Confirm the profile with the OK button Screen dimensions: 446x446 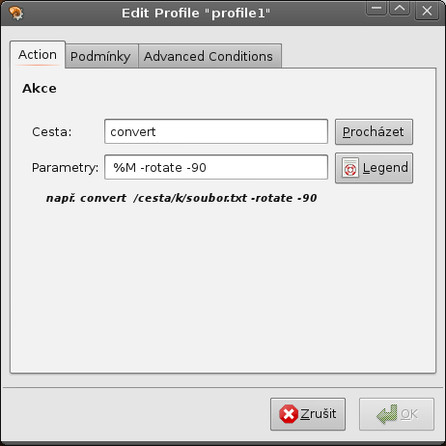coord(397,414)
